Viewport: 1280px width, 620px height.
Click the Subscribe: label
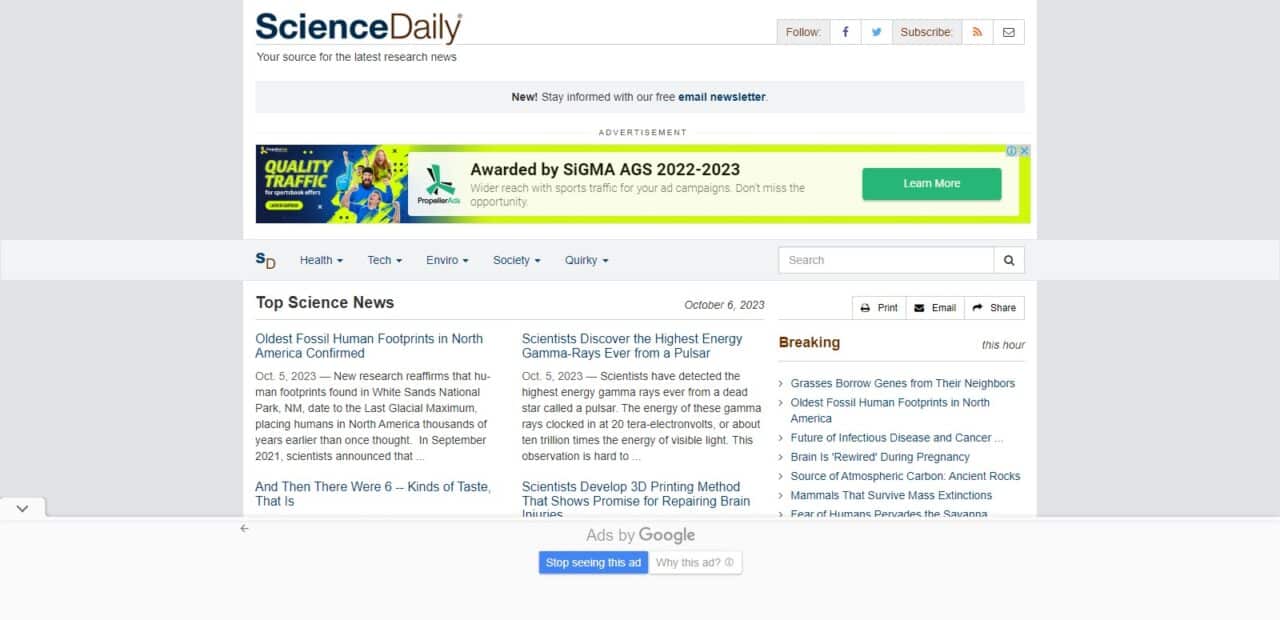pos(927,32)
